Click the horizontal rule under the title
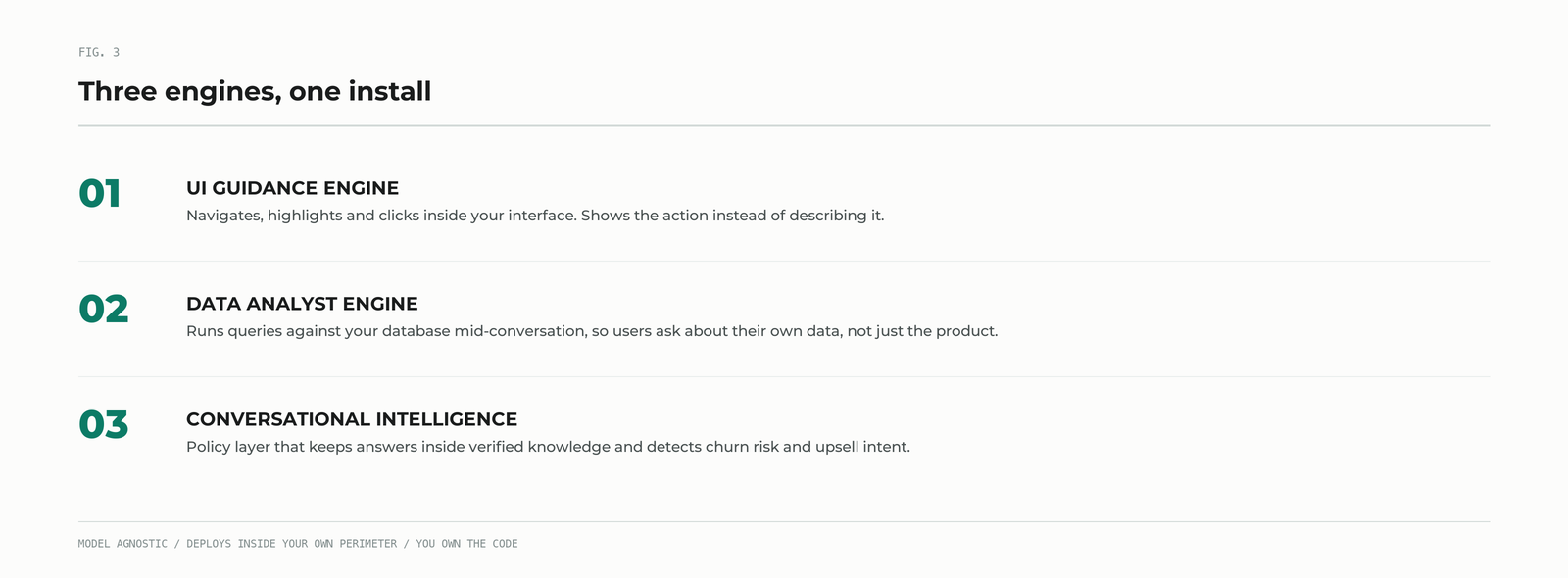Screen dimensions: 1568x578 (784, 125)
